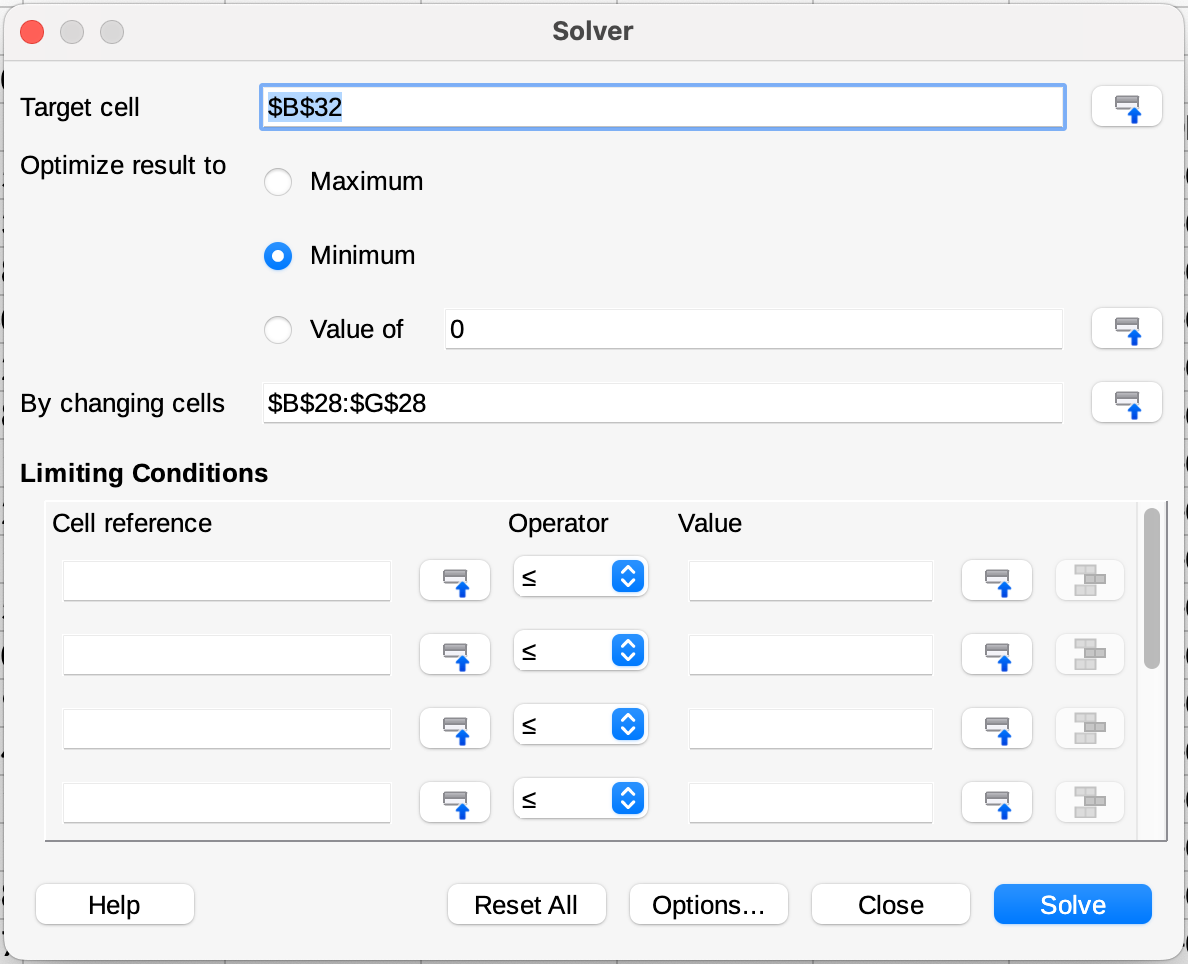Screen dimensions: 1188x964
Task: Click shrink icon next to Target cell field
Action: pyautogui.click(x=1126, y=107)
